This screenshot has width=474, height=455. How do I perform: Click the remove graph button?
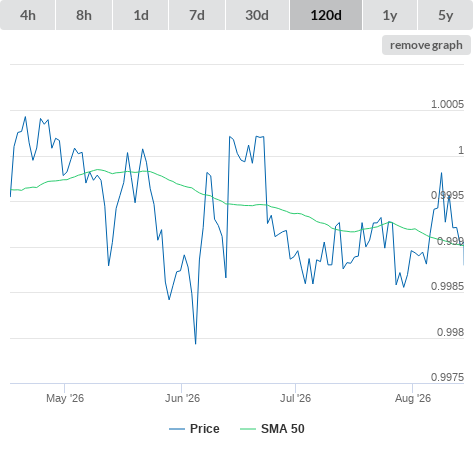click(x=426, y=45)
